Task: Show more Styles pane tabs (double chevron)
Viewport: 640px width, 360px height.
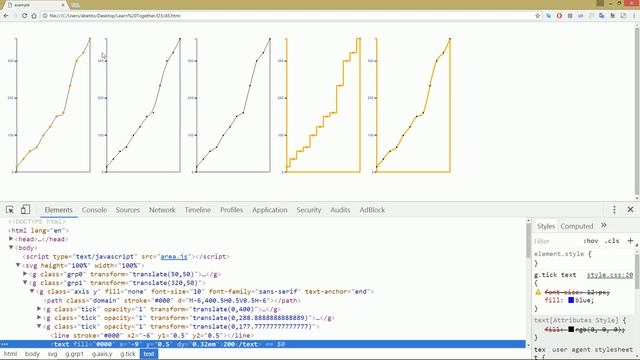Action: (604, 225)
